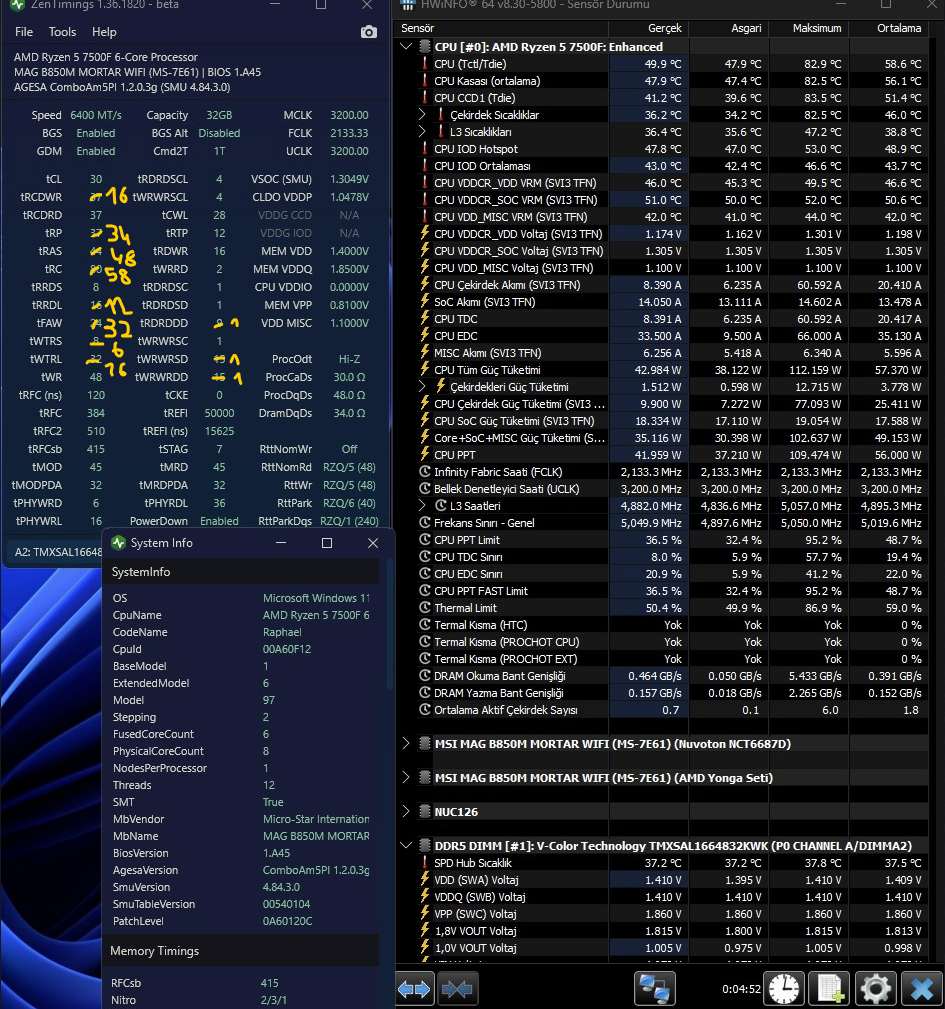
Task: Click the chip icon beside NUC126
Action: (425, 811)
